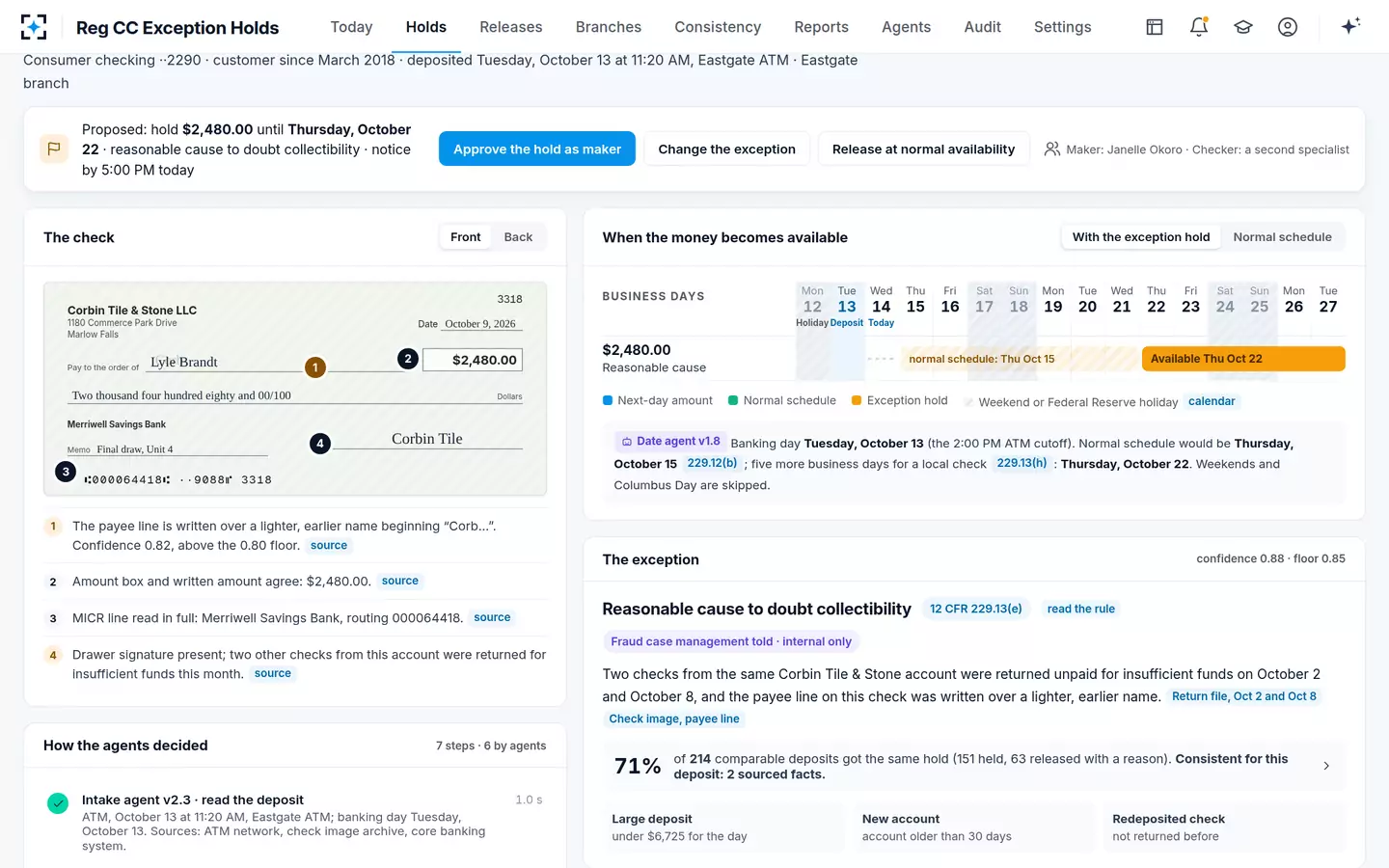This screenshot has width=1389, height=868.
Task: Open Return file, Oct 2 and Oct 8
Action: [1244, 696]
